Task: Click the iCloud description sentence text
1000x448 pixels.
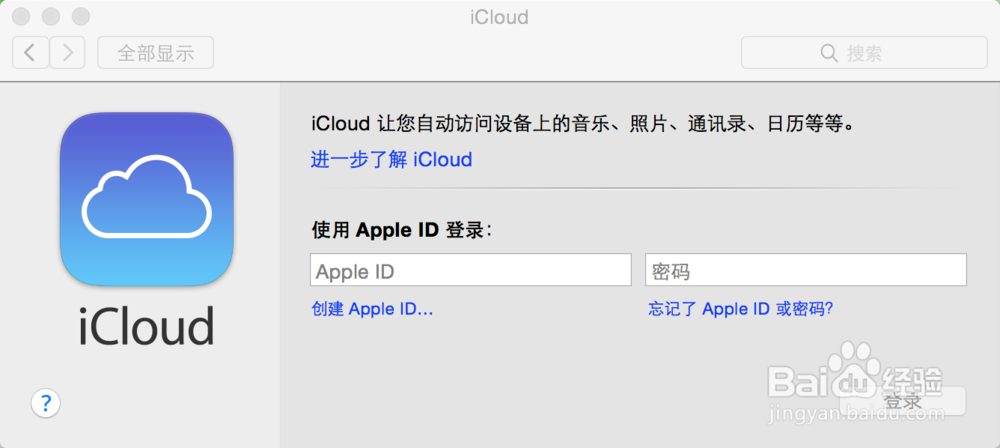Action: 582,125
